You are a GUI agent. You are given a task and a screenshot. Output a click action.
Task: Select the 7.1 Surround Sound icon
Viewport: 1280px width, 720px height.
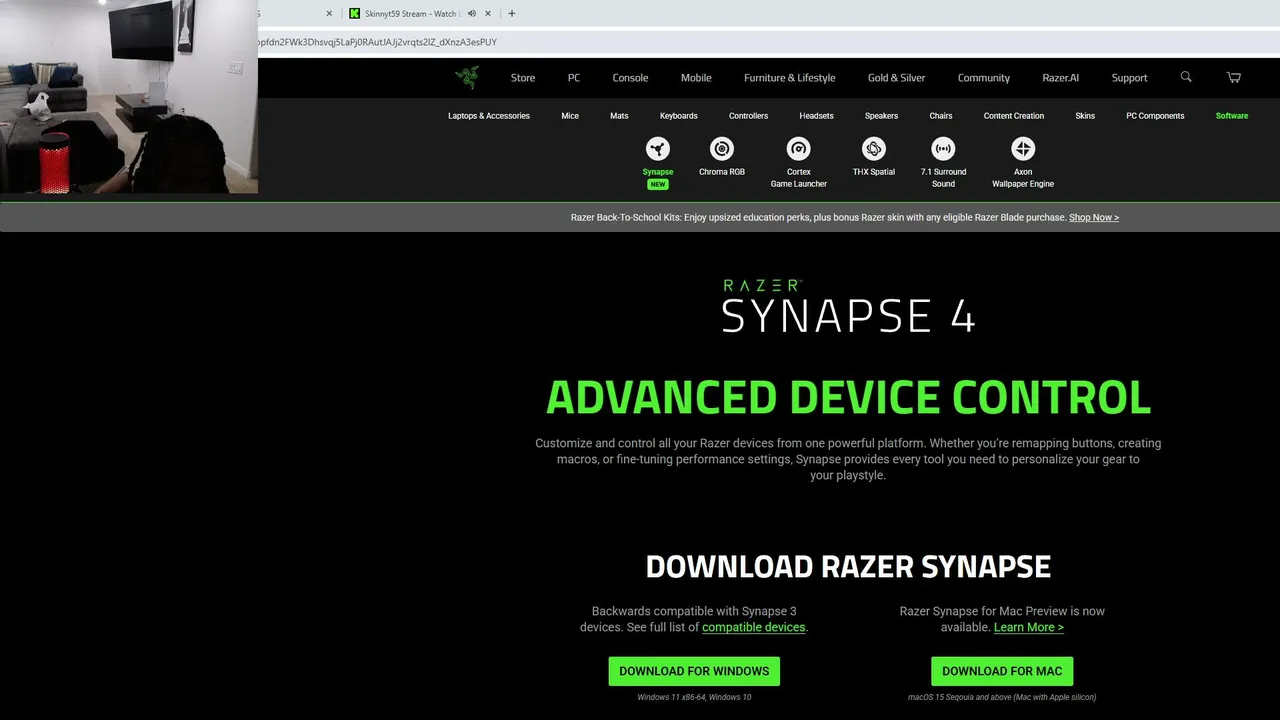[x=943, y=149]
